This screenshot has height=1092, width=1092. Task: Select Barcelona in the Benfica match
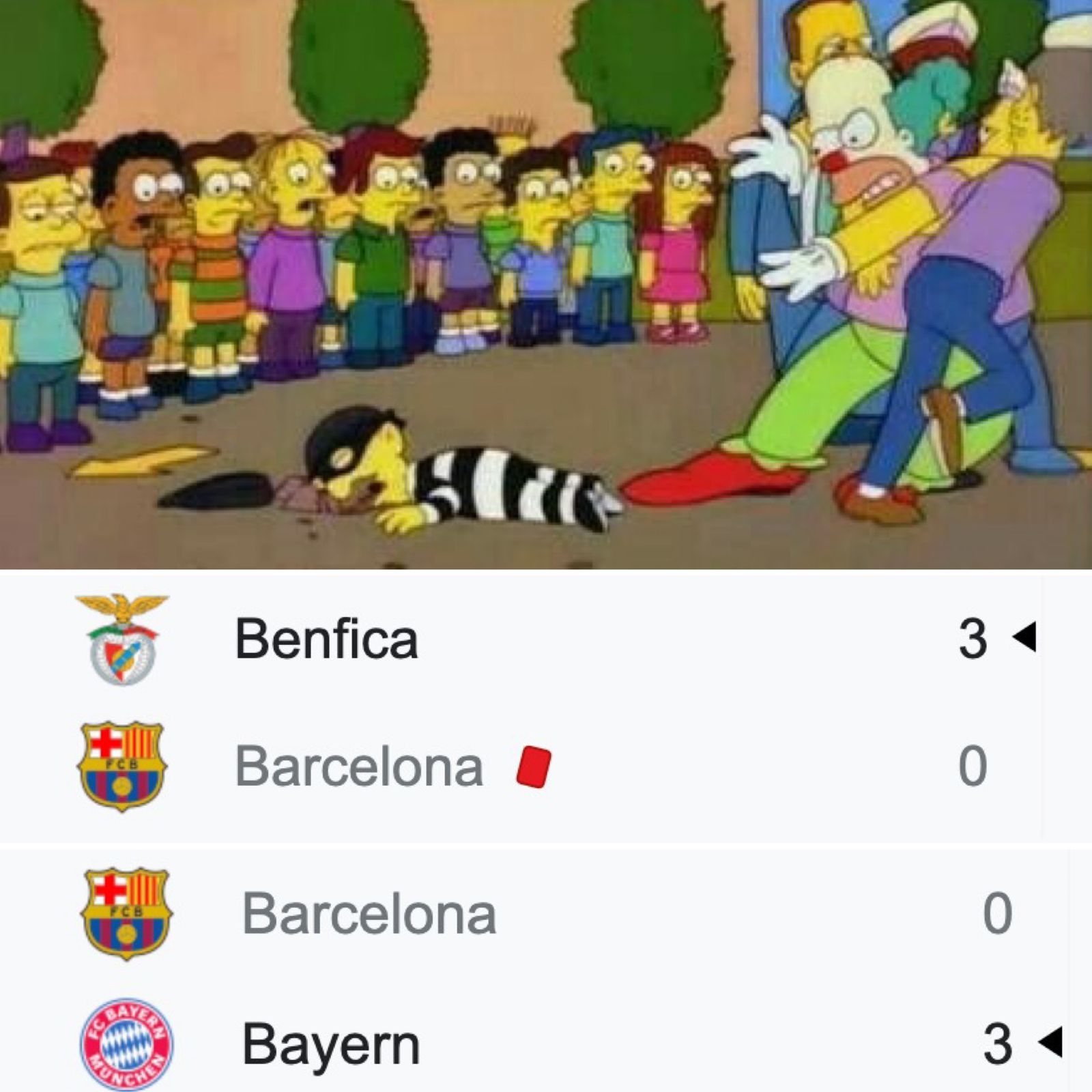[x=359, y=766]
